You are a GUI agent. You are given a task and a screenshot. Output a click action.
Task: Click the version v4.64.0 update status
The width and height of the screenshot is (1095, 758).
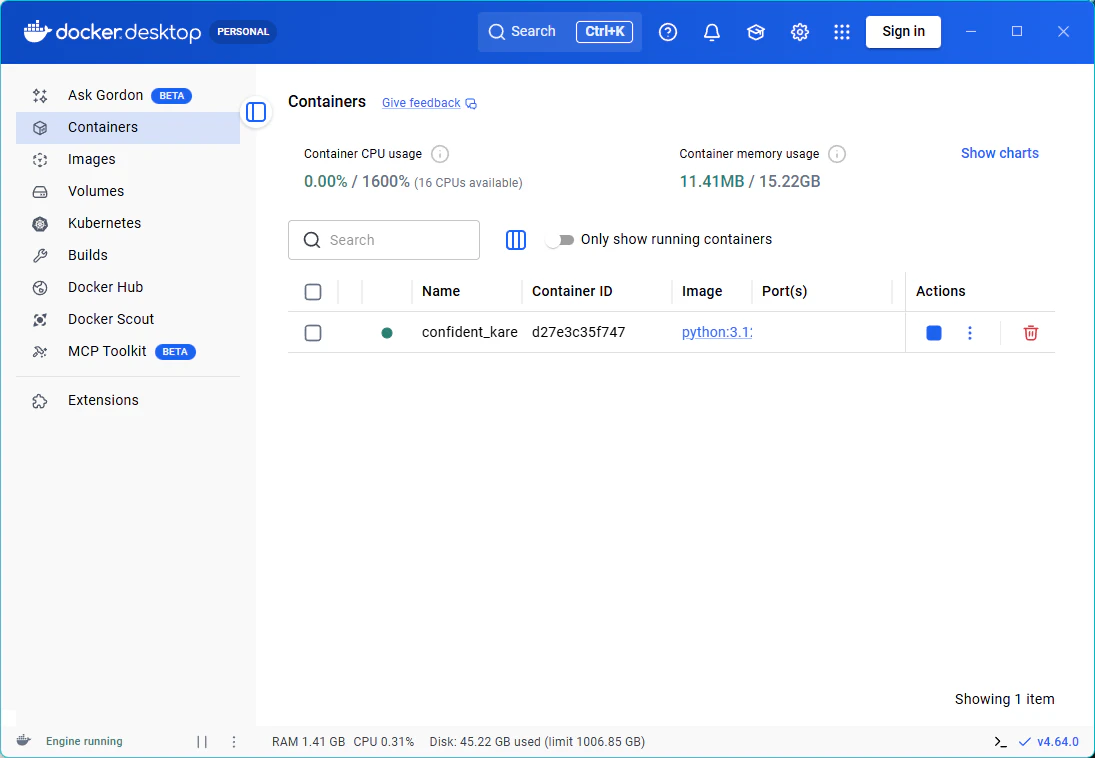pos(1049,741)
